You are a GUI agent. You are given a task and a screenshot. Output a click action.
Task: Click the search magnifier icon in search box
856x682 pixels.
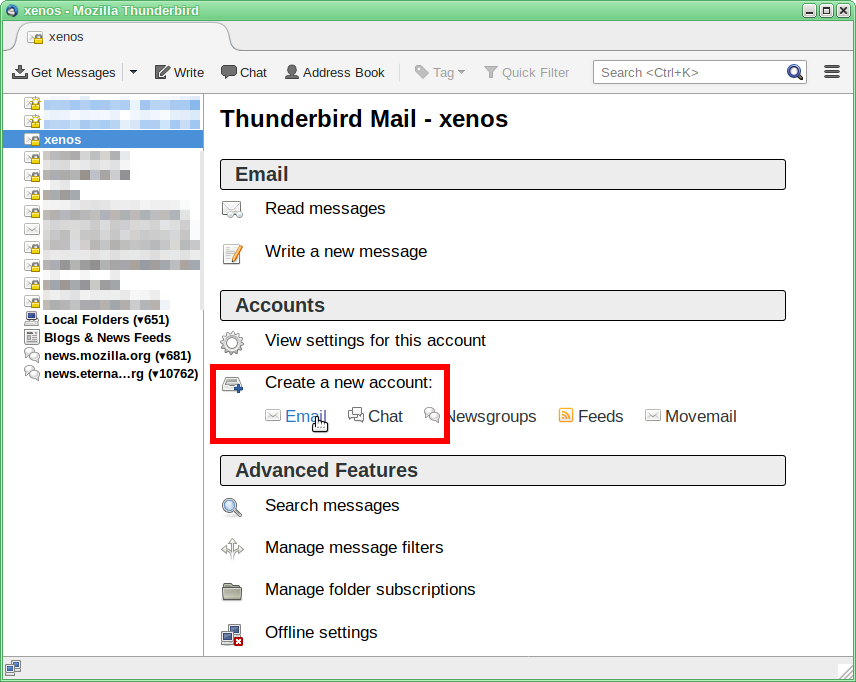tap(795, 72)
